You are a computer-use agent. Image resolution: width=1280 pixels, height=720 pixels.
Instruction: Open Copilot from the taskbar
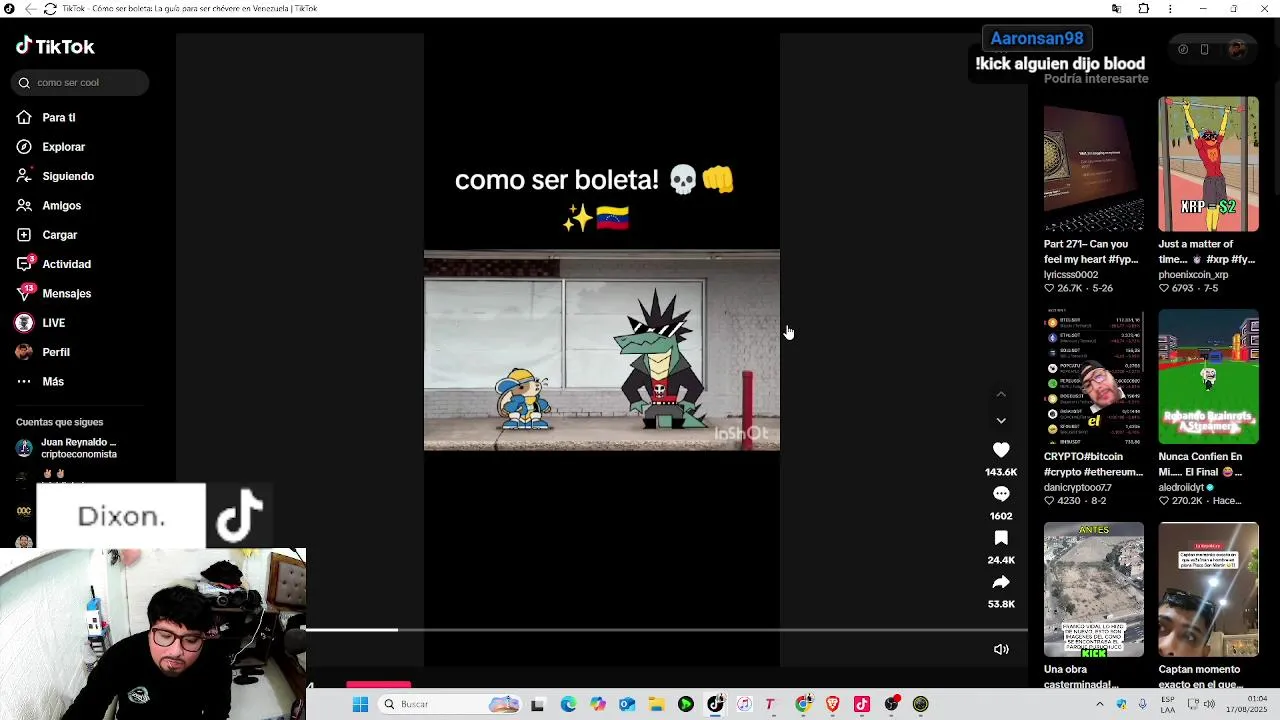(598, 704)
